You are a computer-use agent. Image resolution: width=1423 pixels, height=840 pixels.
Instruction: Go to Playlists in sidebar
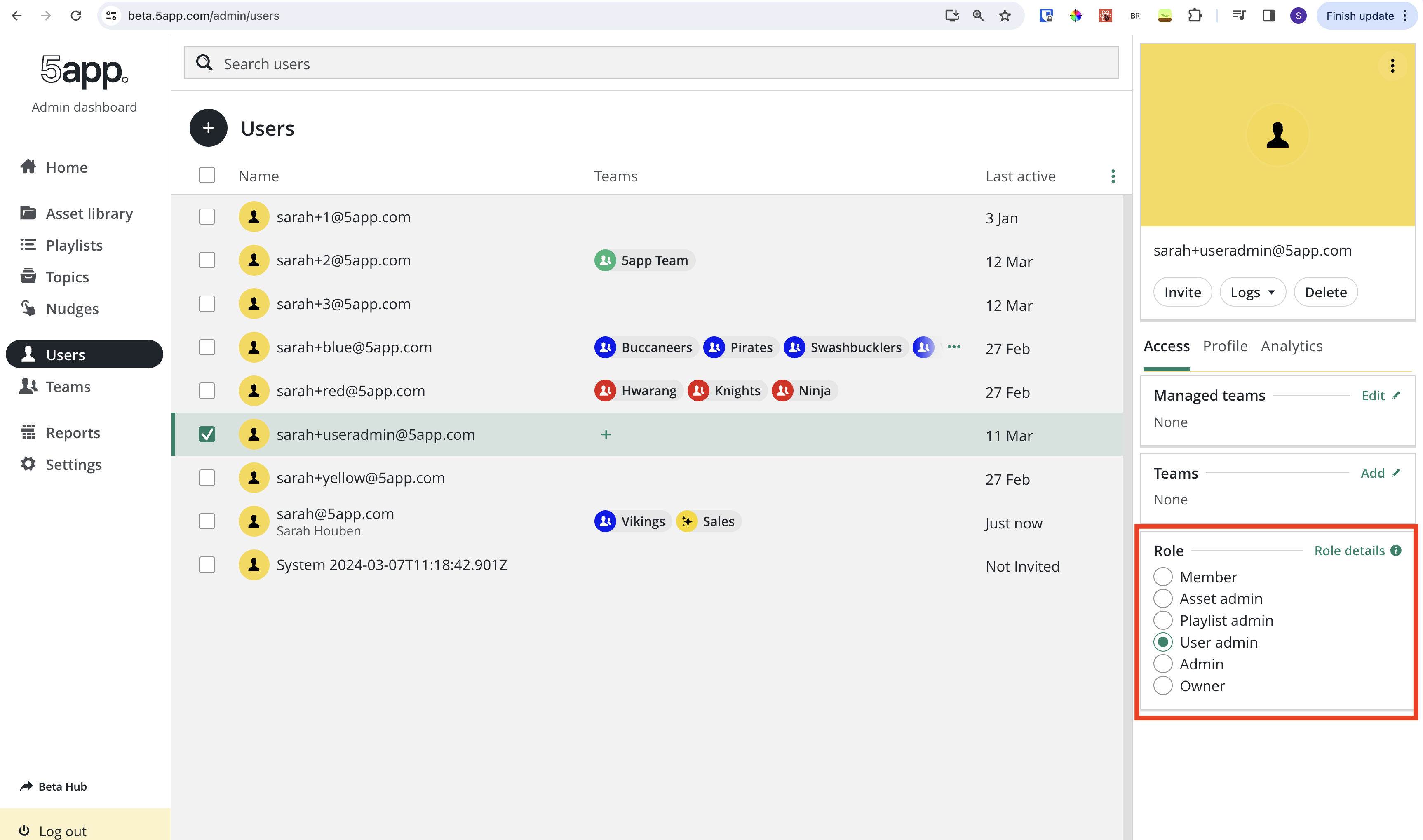(62, 245)
